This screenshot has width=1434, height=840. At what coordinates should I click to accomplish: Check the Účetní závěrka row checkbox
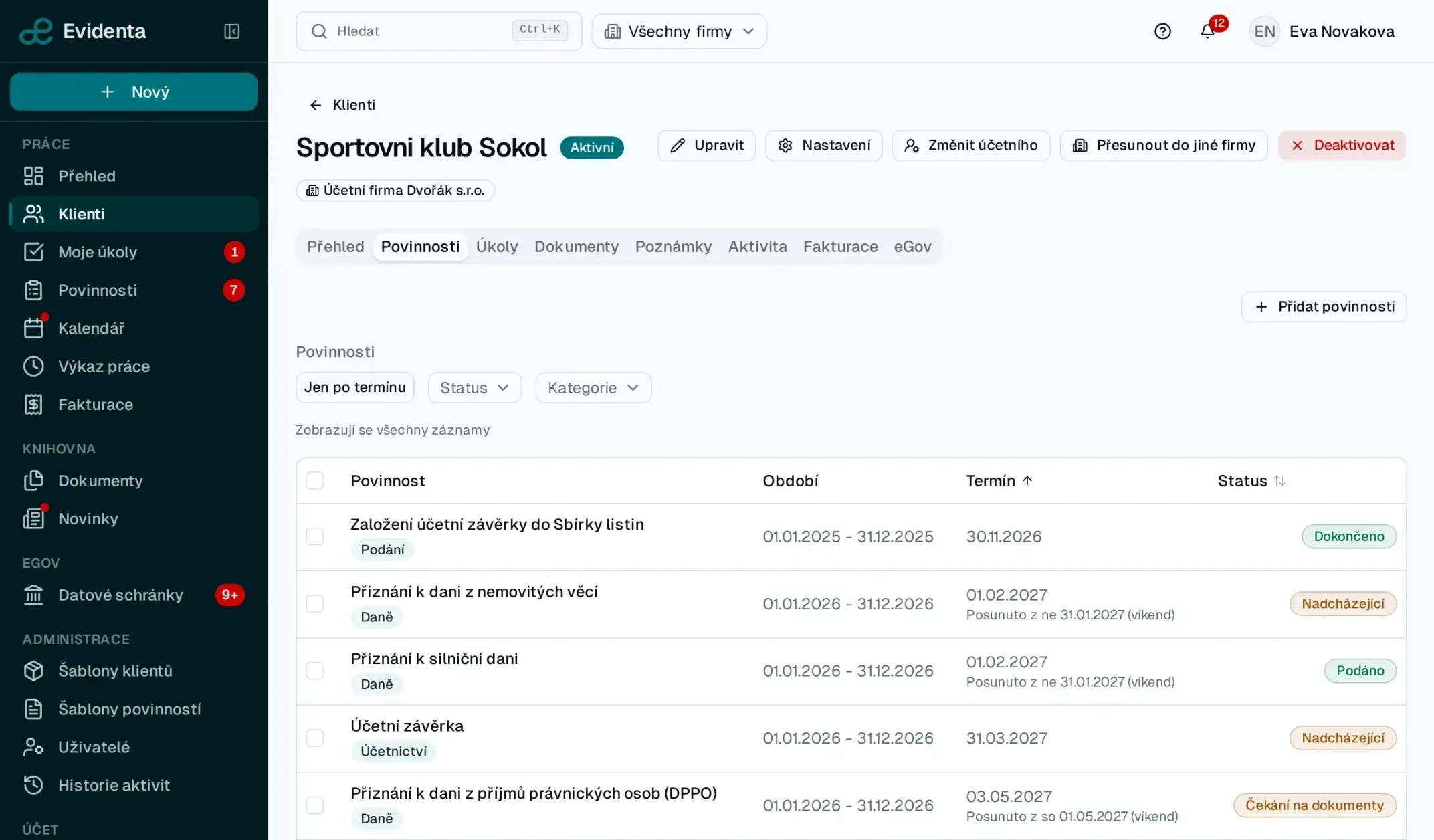[315, 738]
